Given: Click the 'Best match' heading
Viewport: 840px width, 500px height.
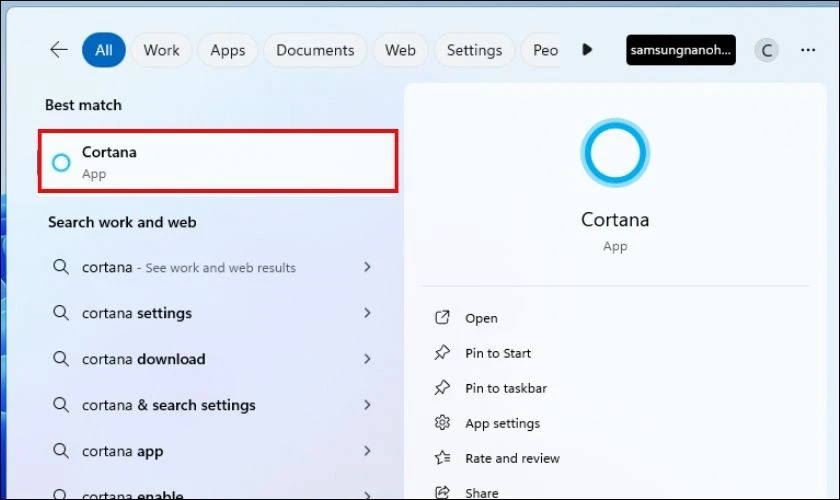Looking at the screenshot, I should pyautogui.click(x=83, y=105).
